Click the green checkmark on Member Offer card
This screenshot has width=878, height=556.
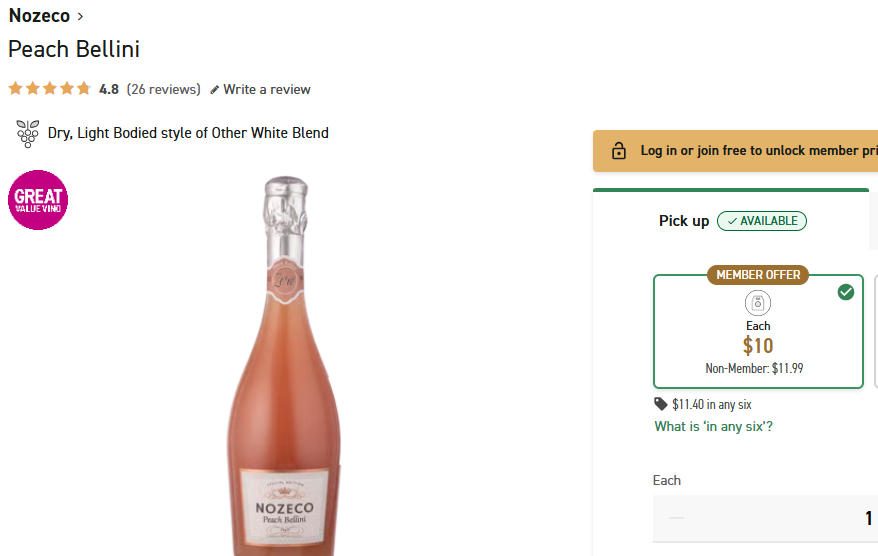tap(846, 292)
